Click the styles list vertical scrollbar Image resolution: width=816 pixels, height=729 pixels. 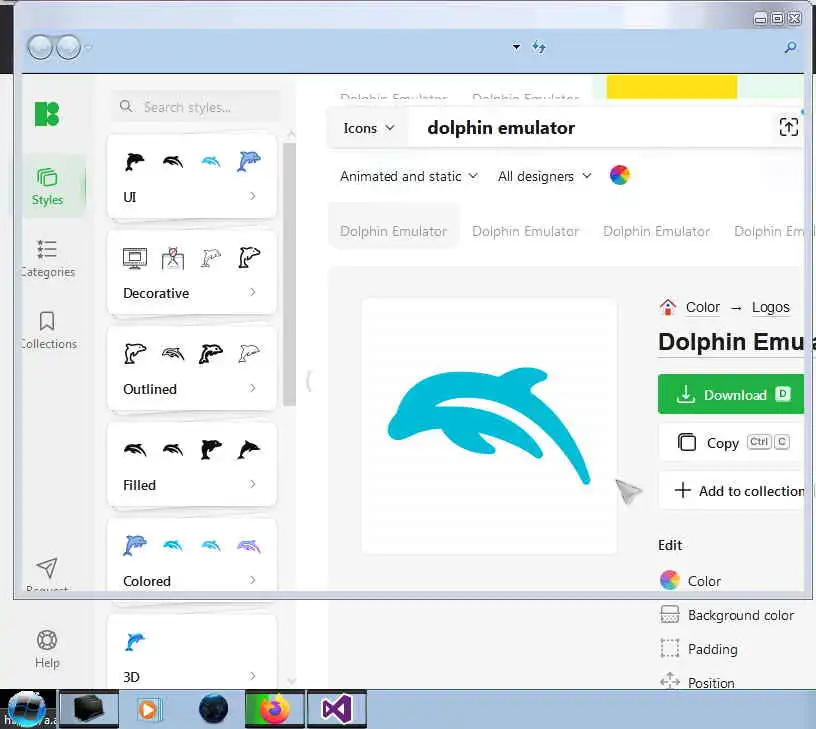coord(289,274)
